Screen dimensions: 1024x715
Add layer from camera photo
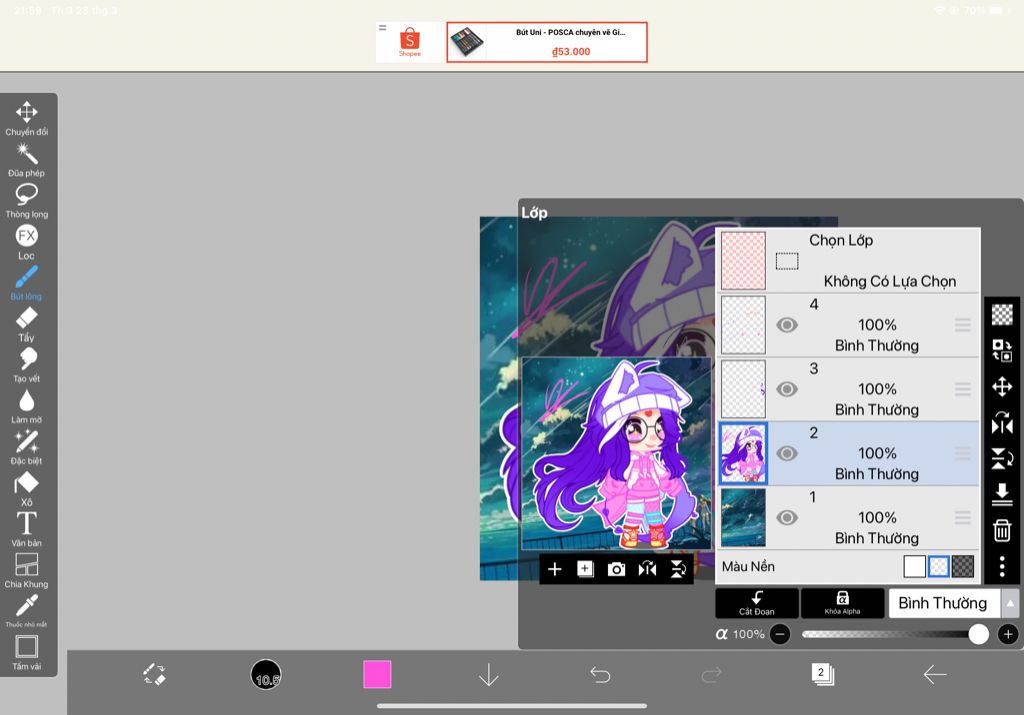point(616,569)
